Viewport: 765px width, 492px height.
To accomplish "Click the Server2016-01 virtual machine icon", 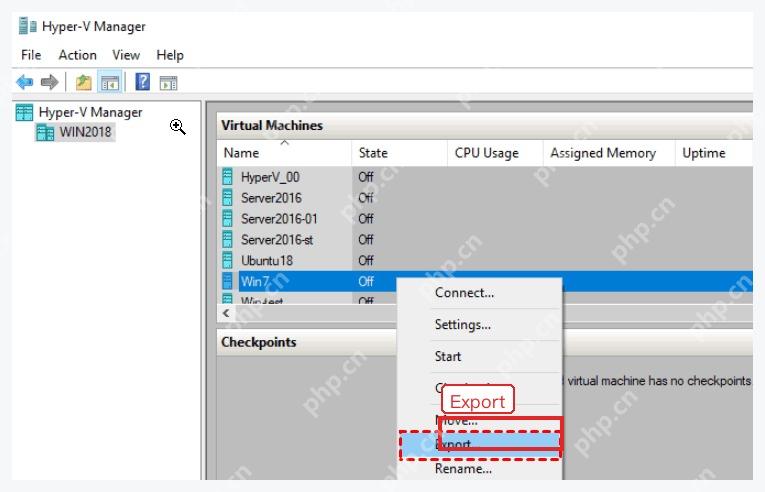I will pos(227,218).
